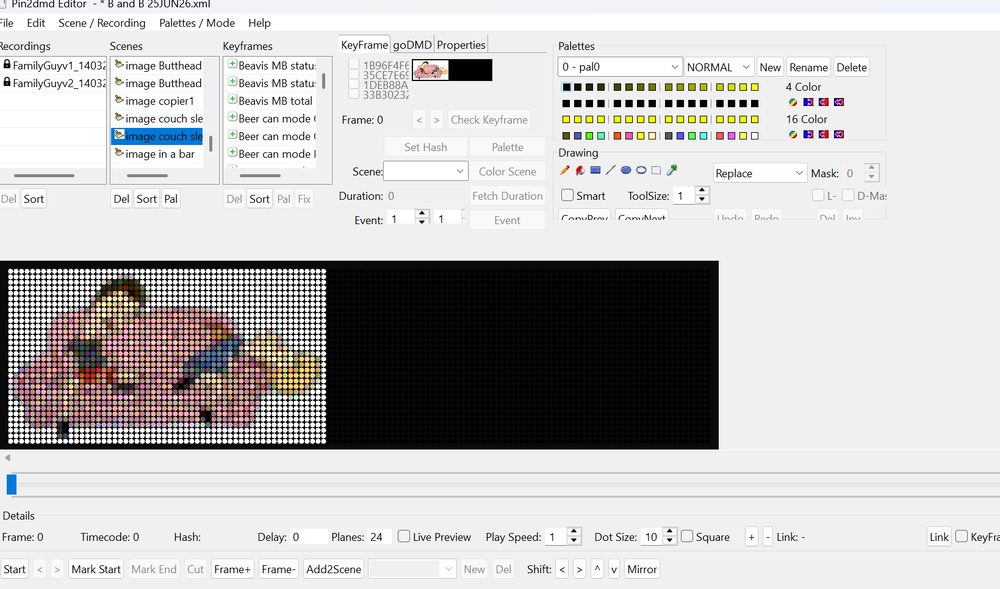Toggle the hash checkbox for 35CE7E69
This screenshot has width=1000, height=589.
pos(354,75)
